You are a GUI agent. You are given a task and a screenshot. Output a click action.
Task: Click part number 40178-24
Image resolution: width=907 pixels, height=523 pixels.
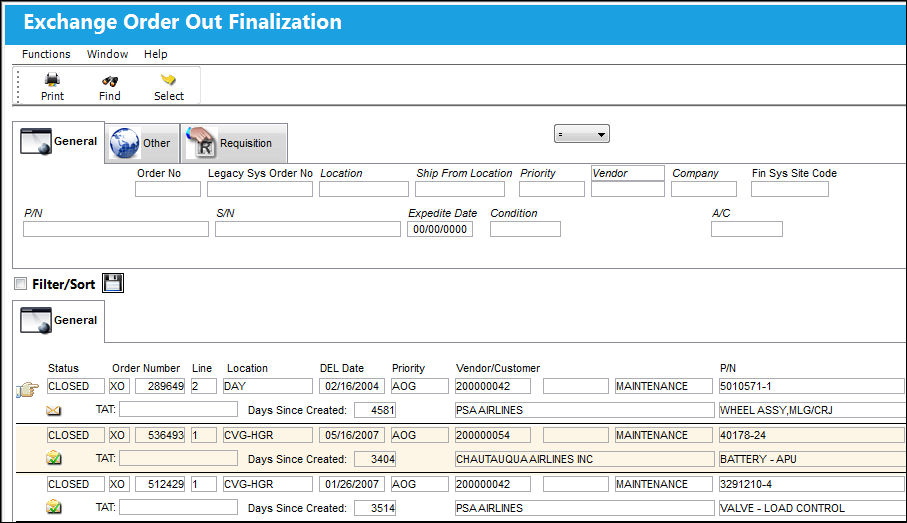812,435
